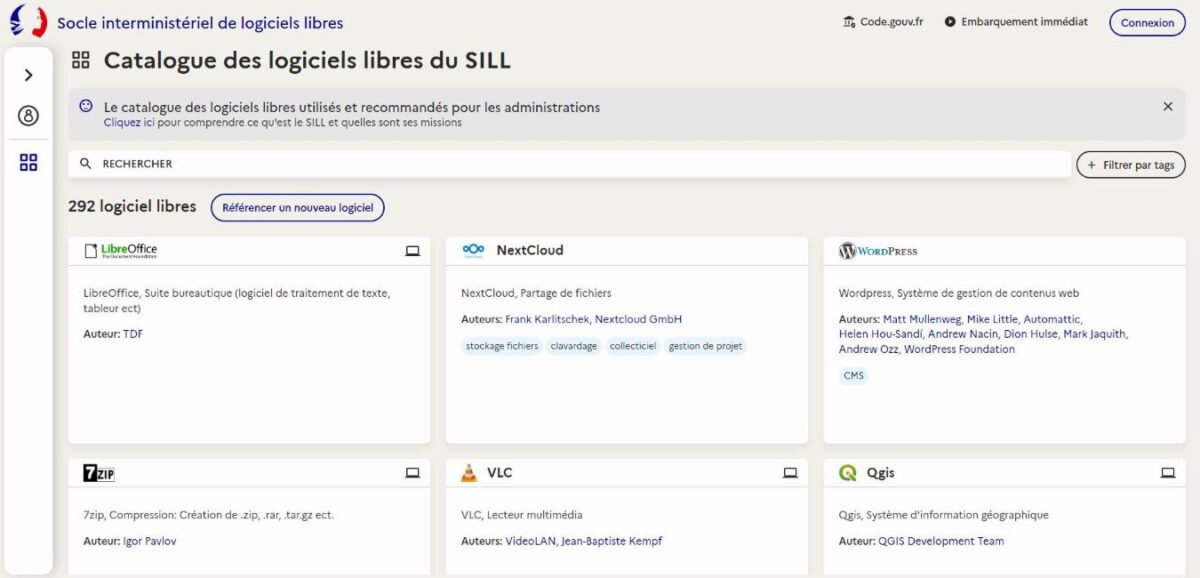Select the CMS tag on WordPress card
This screenshot has height=578, width=1200.
[x=853, y=376]
